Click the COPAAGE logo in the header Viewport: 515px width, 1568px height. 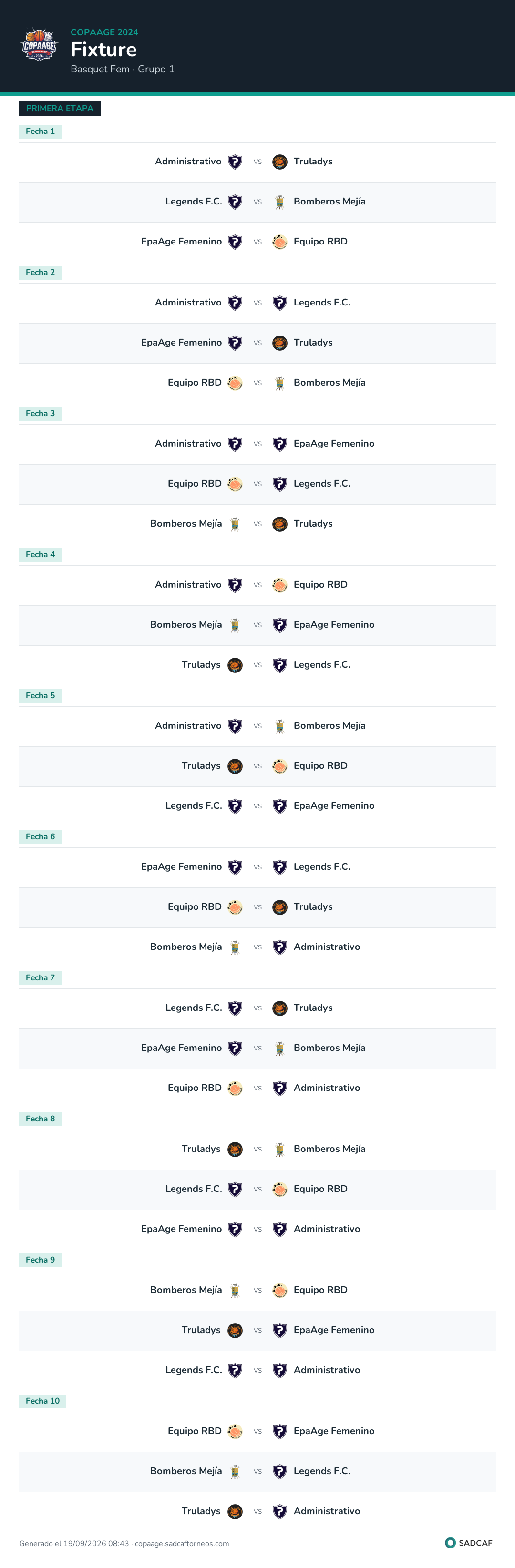pos(39,45)
